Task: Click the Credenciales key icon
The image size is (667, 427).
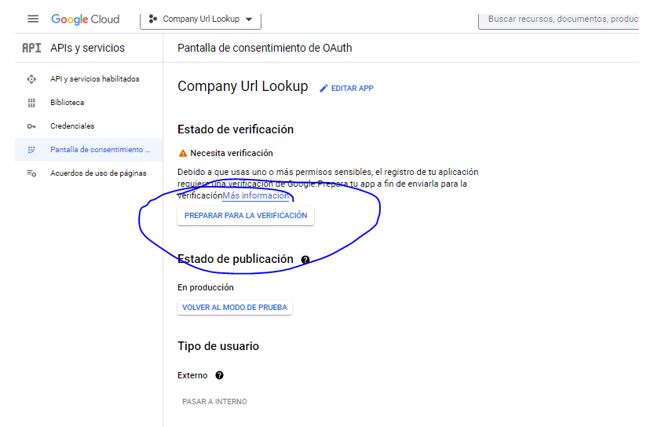Action: click(x=31, y=126)
